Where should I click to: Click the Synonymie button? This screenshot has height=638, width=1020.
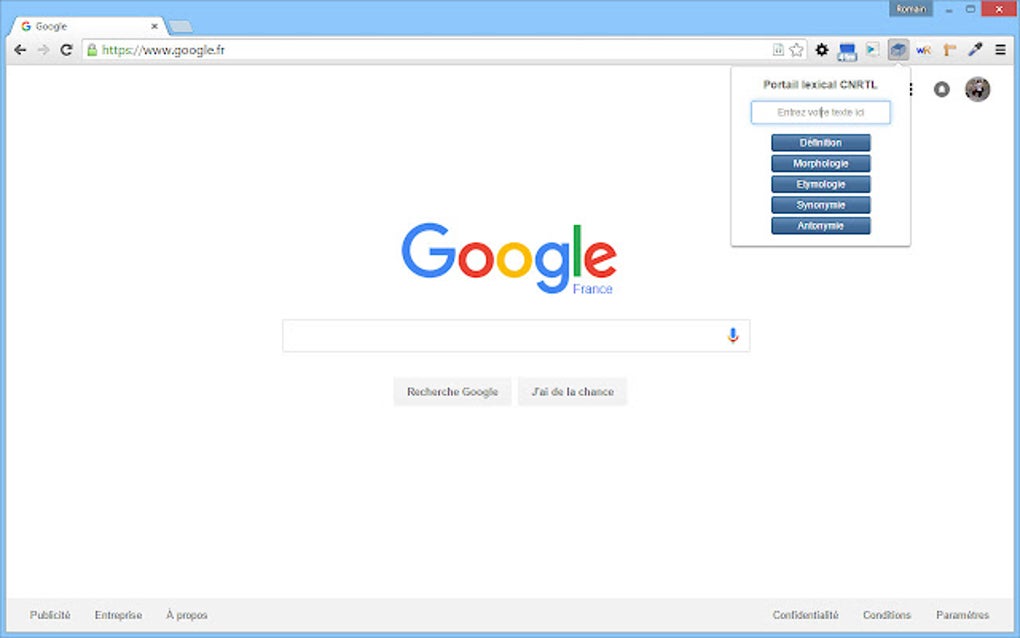click(820, 204)
